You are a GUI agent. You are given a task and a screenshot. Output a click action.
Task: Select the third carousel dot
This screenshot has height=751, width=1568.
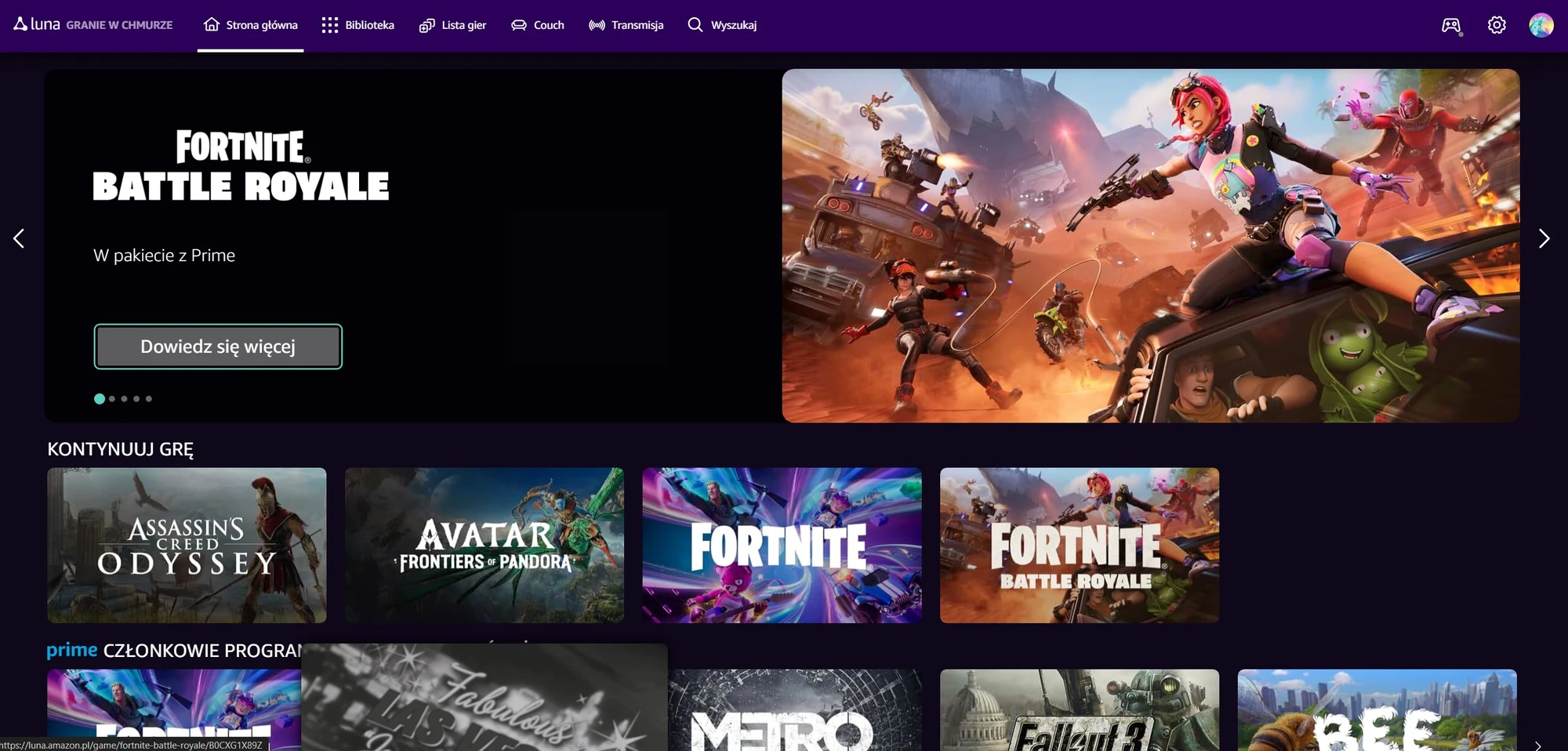pos(124,399)
